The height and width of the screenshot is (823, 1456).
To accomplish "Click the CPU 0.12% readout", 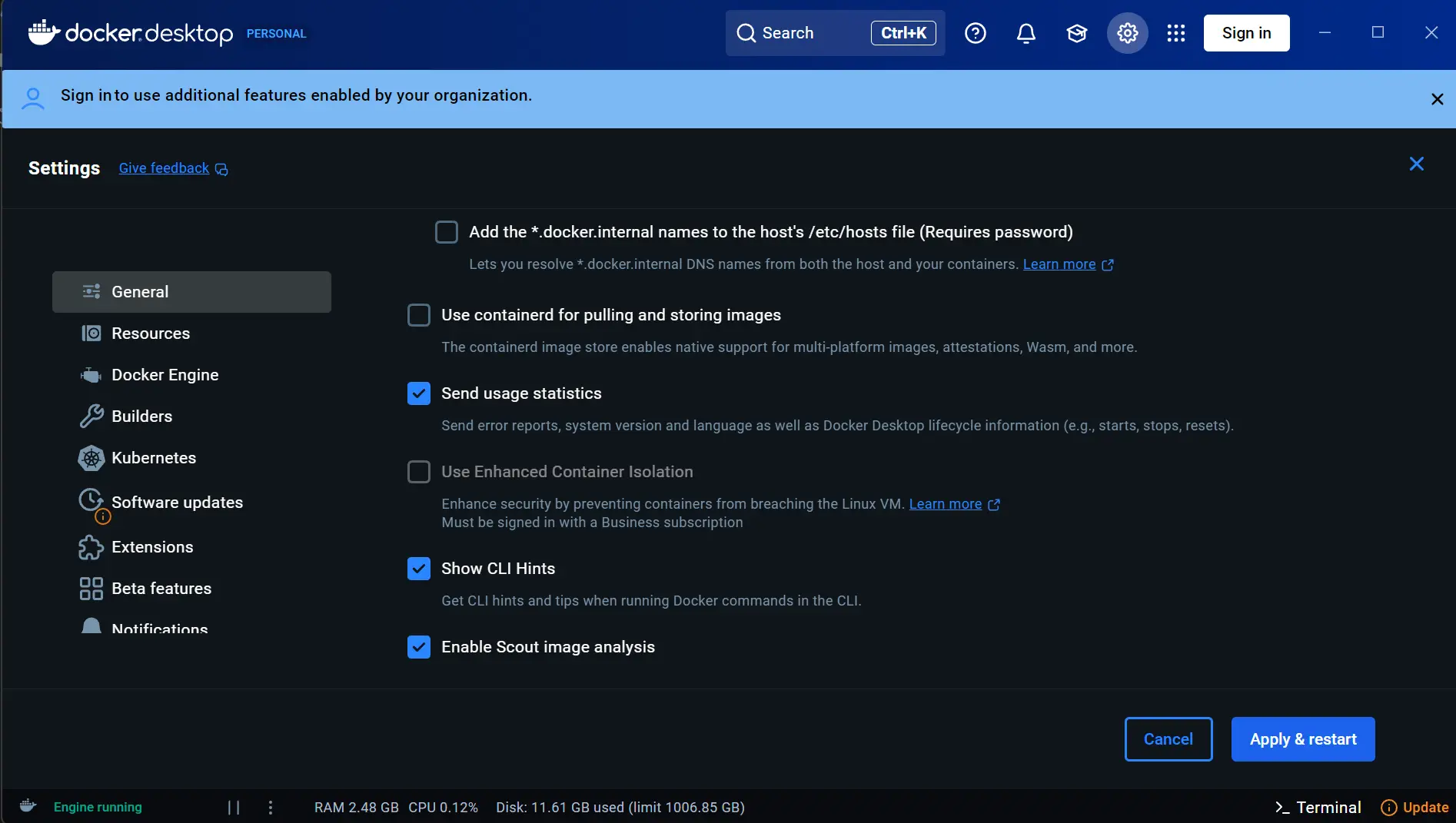I will click(443, 808).
